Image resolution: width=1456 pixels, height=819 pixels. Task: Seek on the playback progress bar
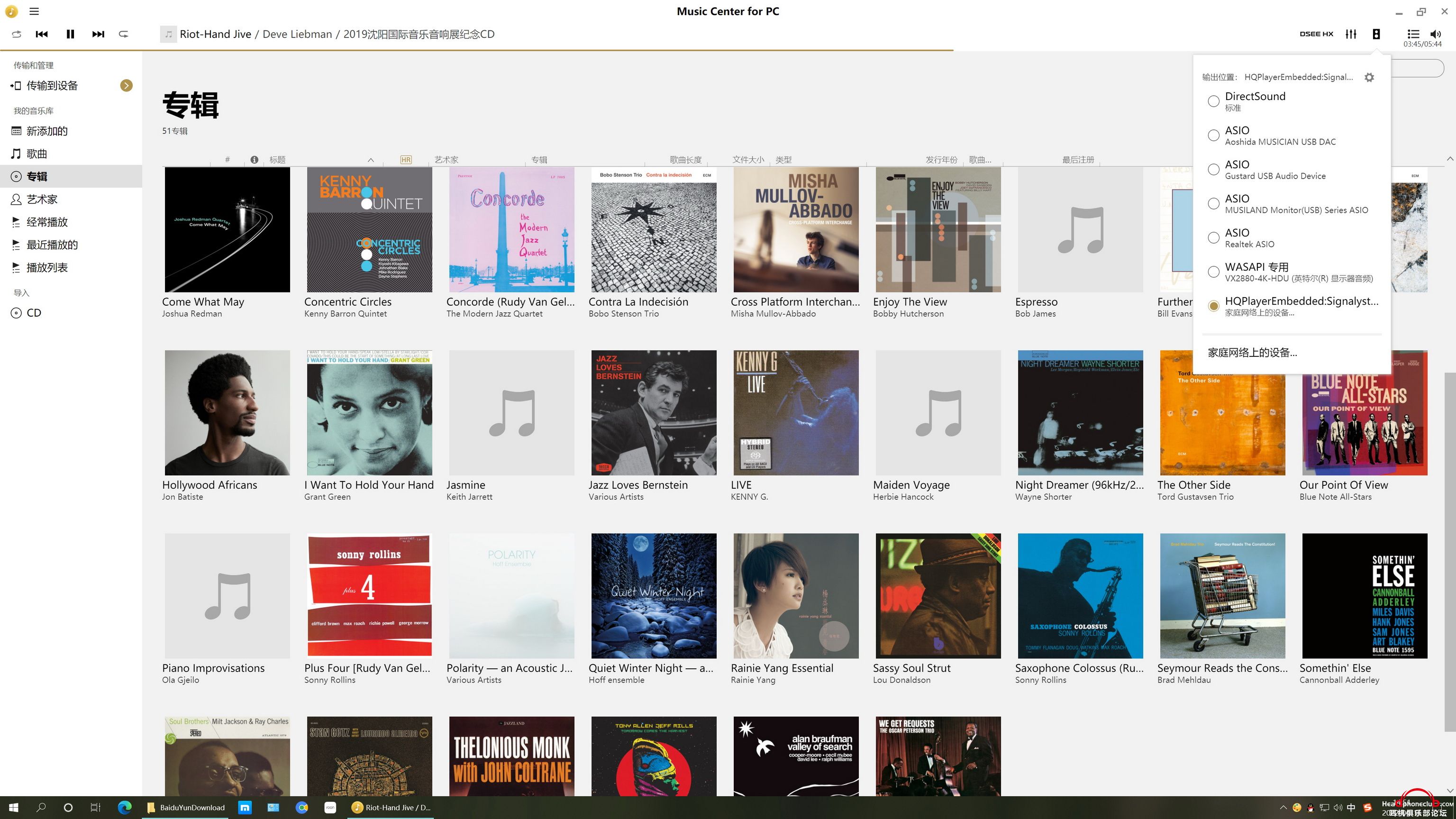[x=728, y=50]
